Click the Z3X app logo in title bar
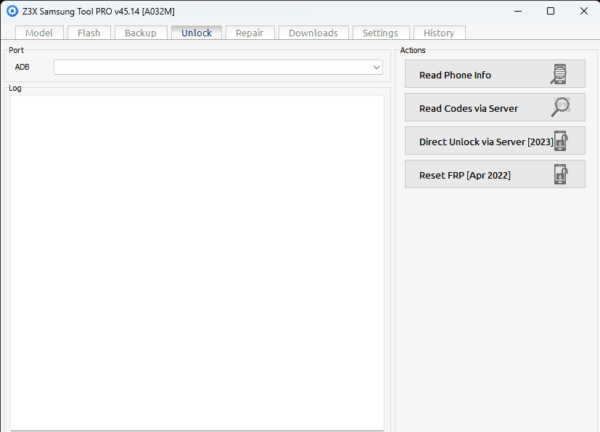The image size is (600, 432). [12, 11]
